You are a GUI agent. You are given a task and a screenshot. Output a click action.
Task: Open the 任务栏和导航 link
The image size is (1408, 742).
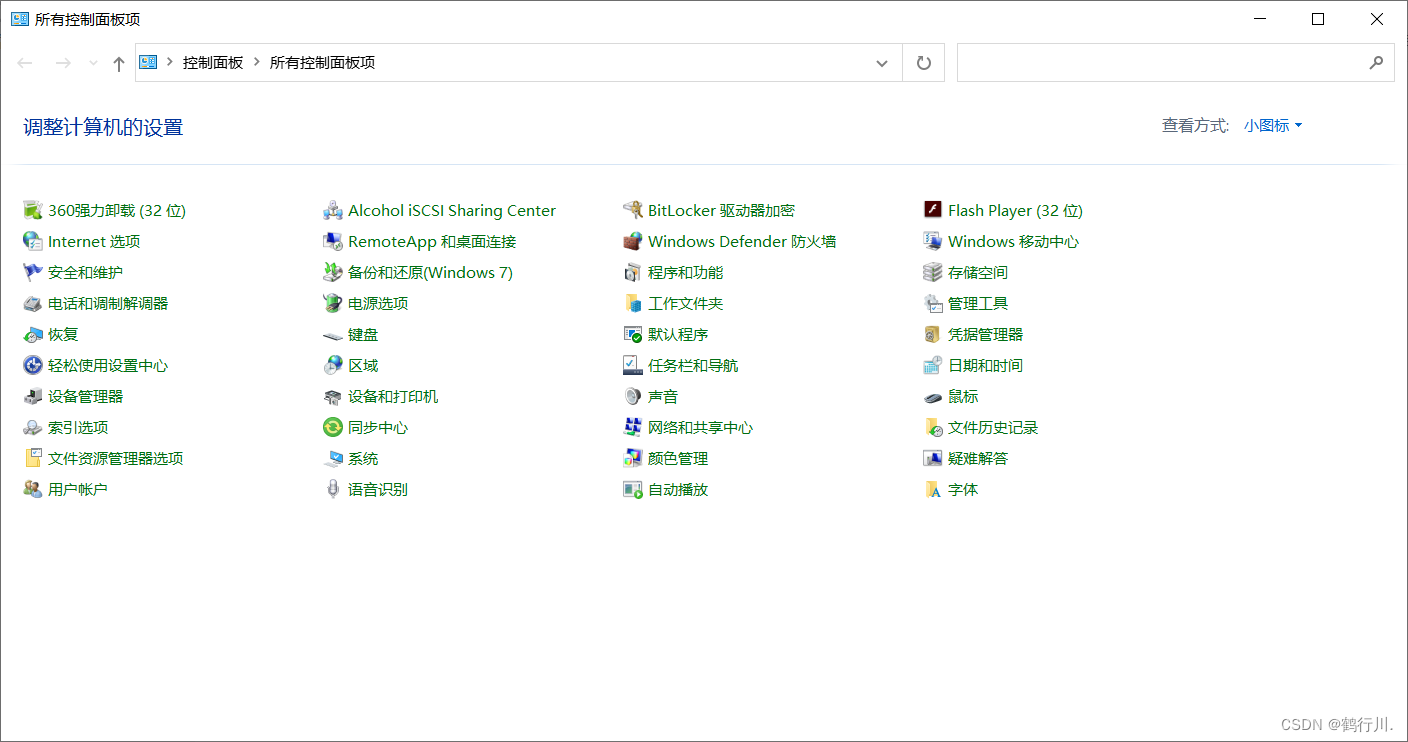coord(693,365)
